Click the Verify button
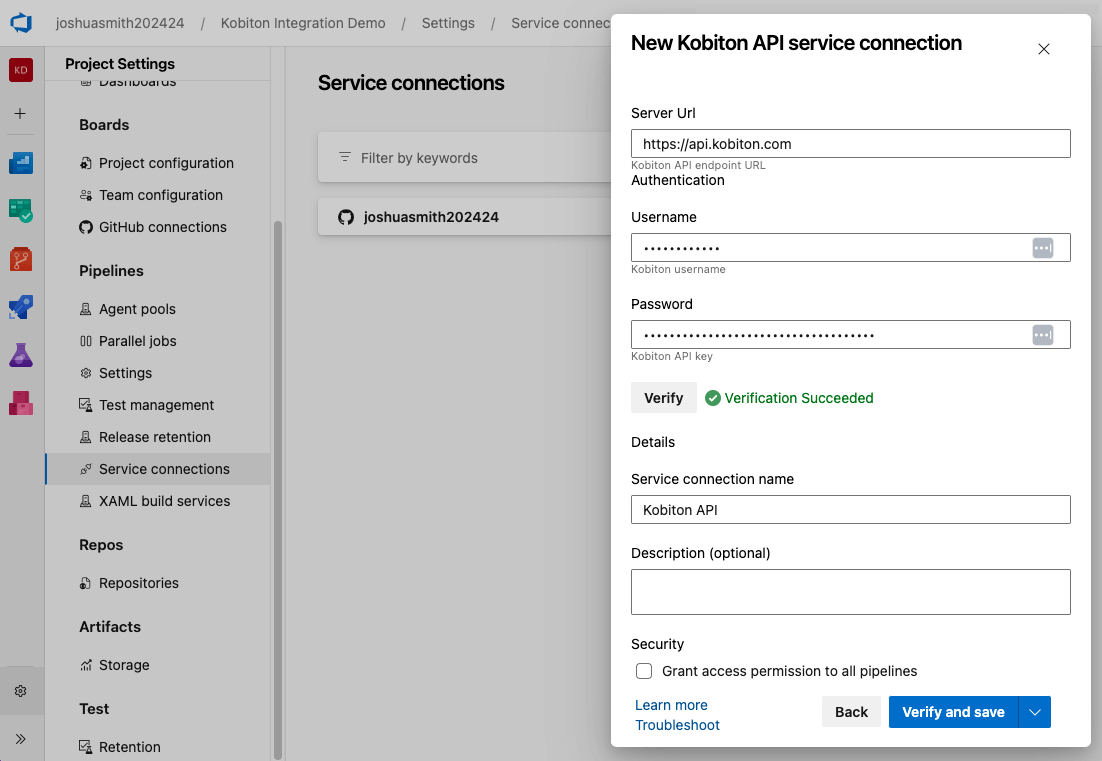 coord(663,398)
